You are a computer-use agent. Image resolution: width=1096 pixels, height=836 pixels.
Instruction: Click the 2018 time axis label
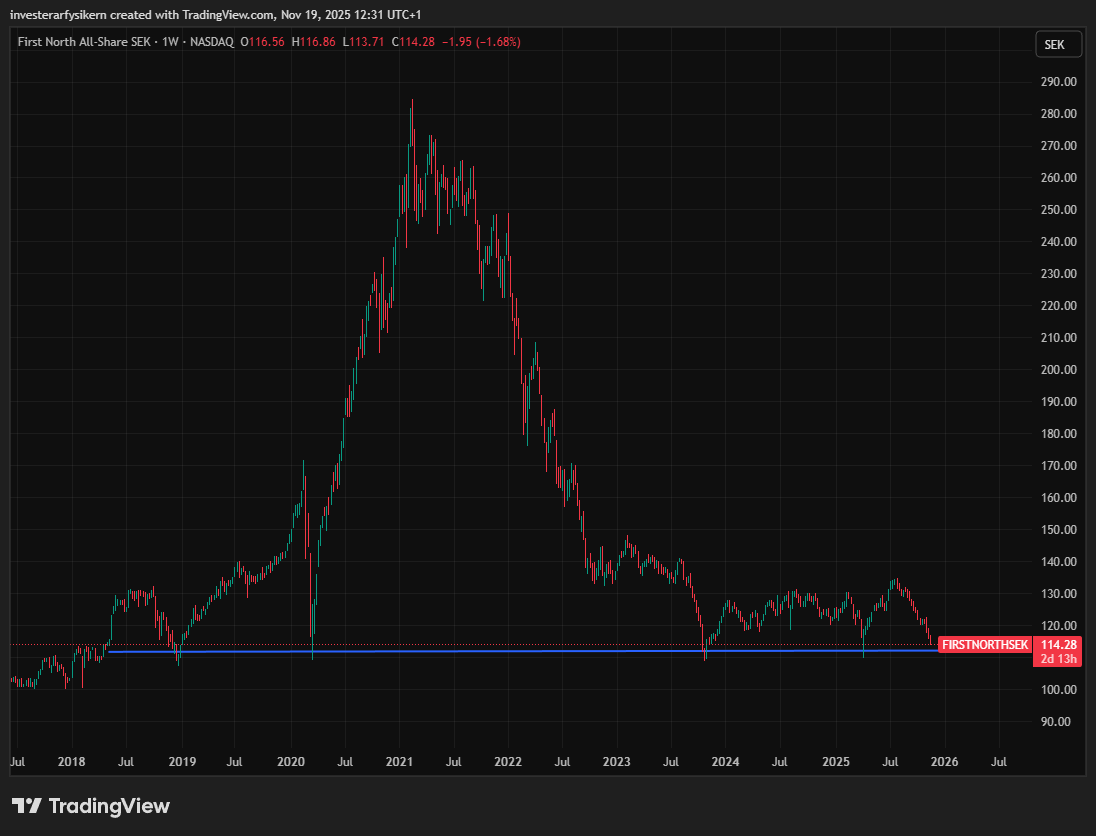click(71, 762)
